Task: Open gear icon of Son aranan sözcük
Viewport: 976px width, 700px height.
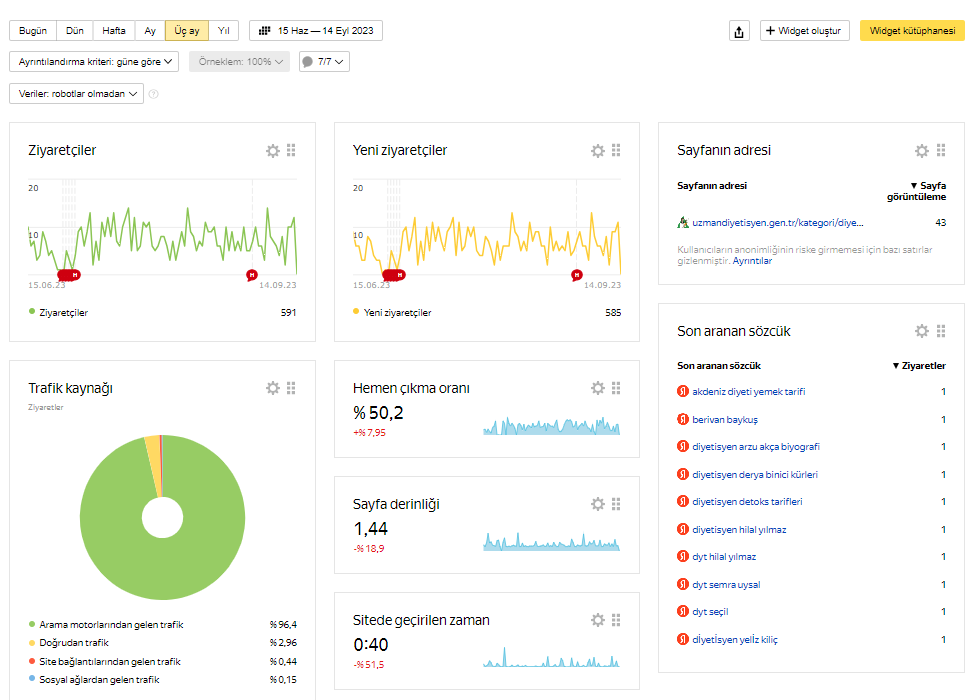Action: 922,331
